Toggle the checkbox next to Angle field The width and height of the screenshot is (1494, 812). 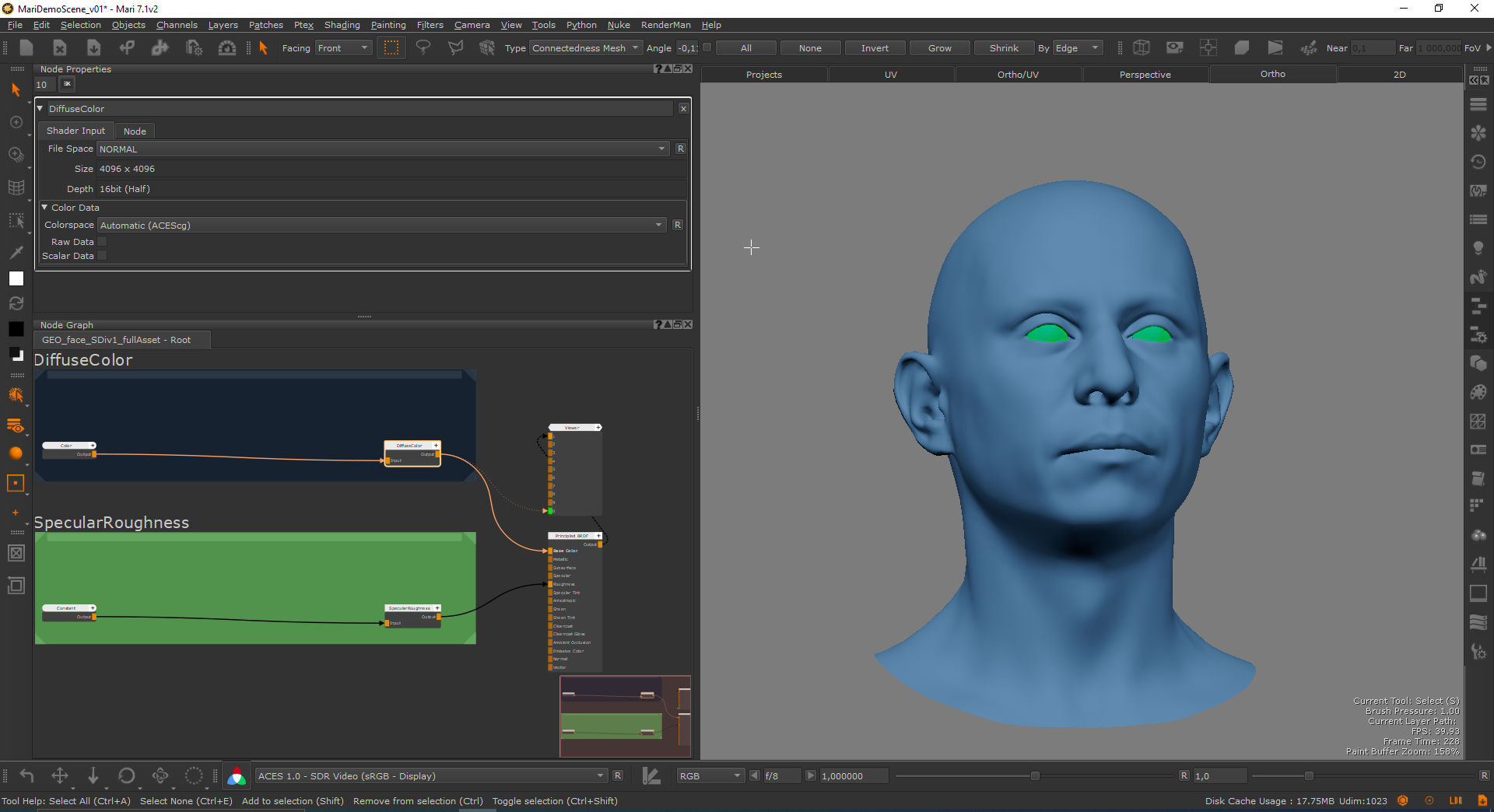point(707,47)
